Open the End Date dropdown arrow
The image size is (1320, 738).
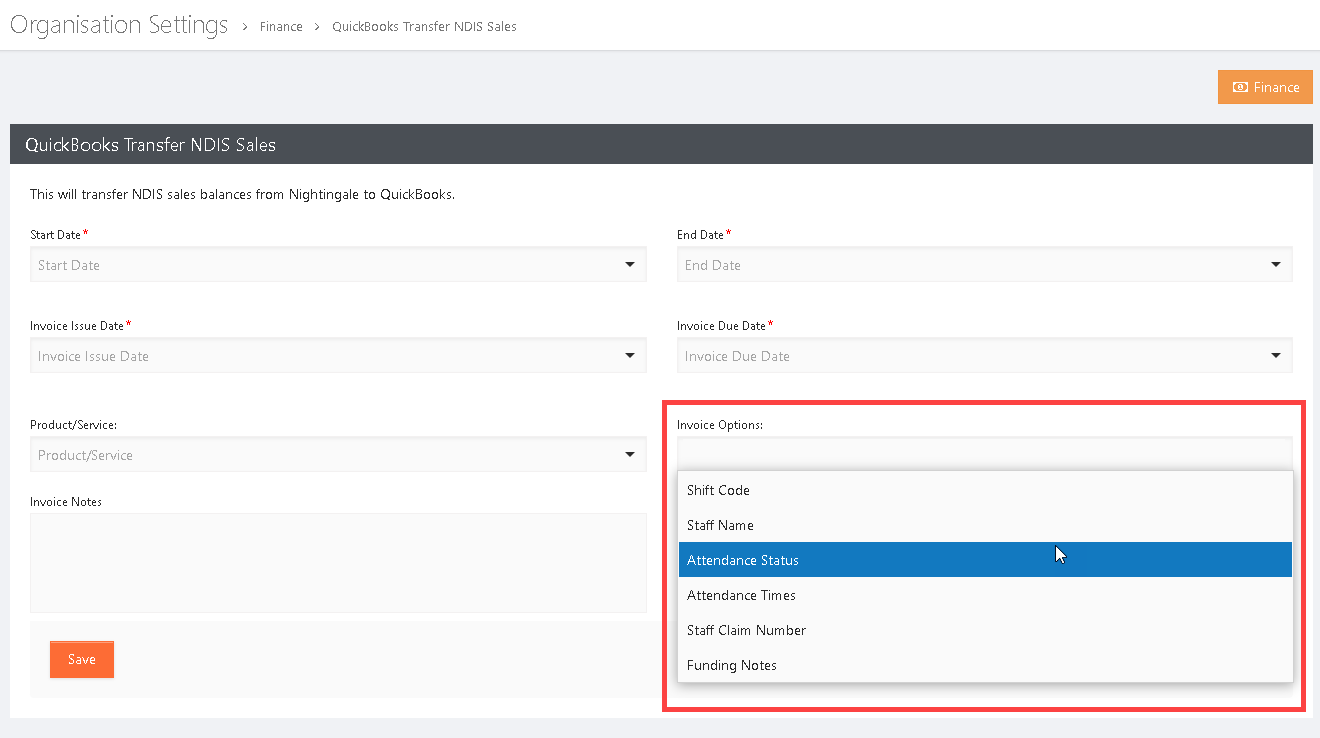click(x=1276, y=265)
